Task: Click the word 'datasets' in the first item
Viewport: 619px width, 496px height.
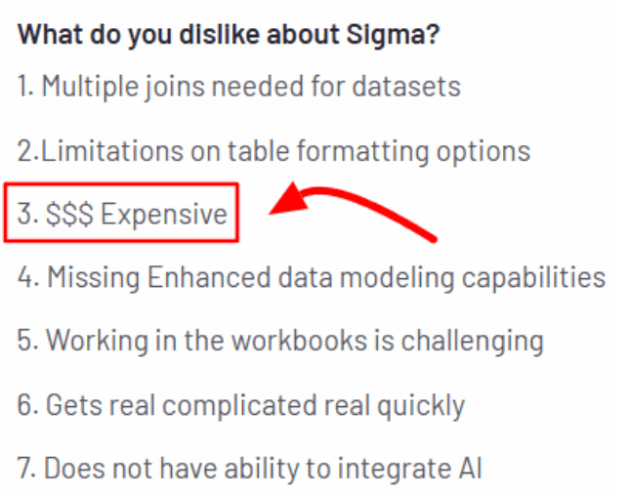Action: click(x=407, y=86)
